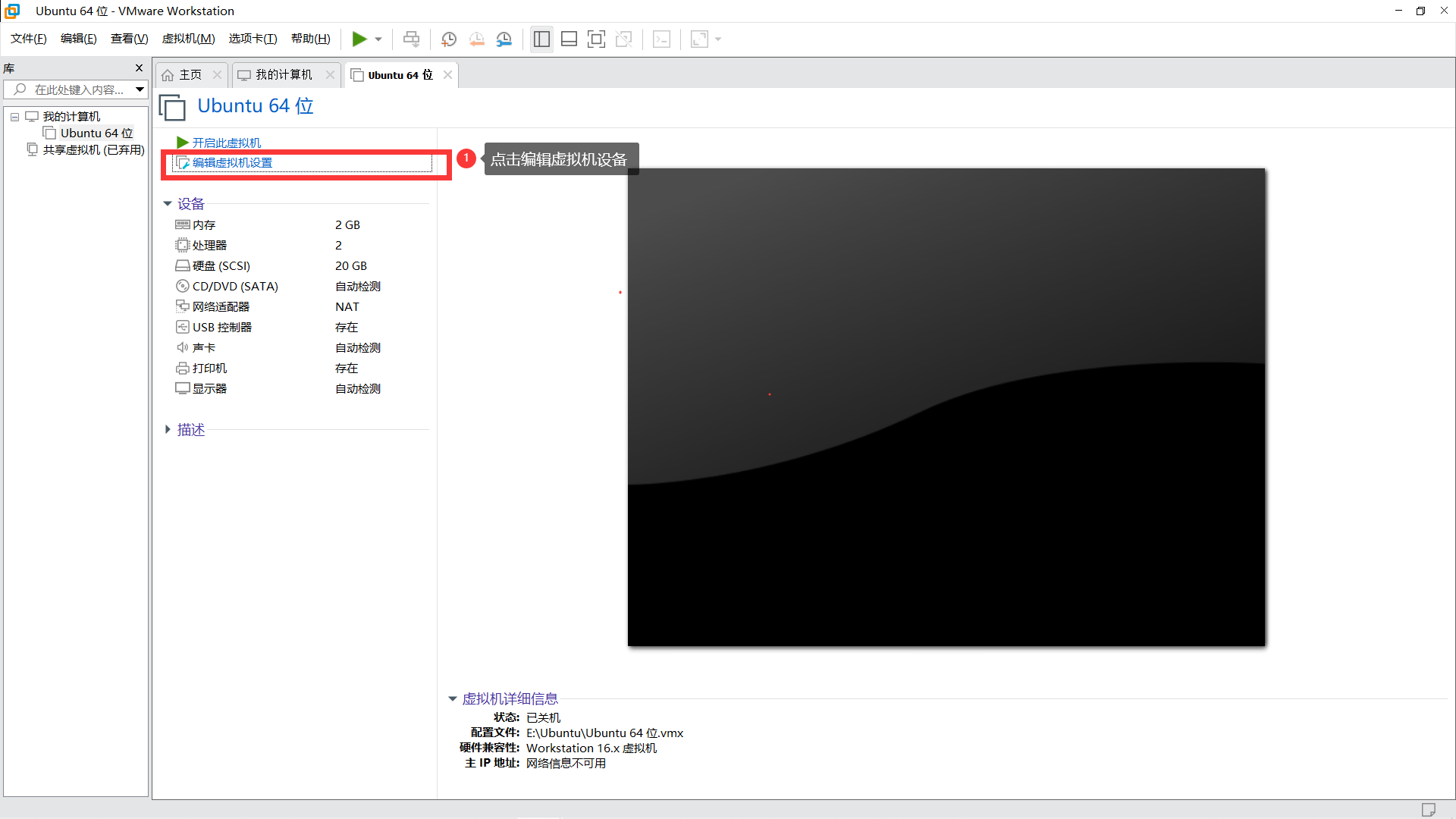The image size is (1456, 819).
Task: Click 开启此虚拟机 link
Action: point(226,143)
